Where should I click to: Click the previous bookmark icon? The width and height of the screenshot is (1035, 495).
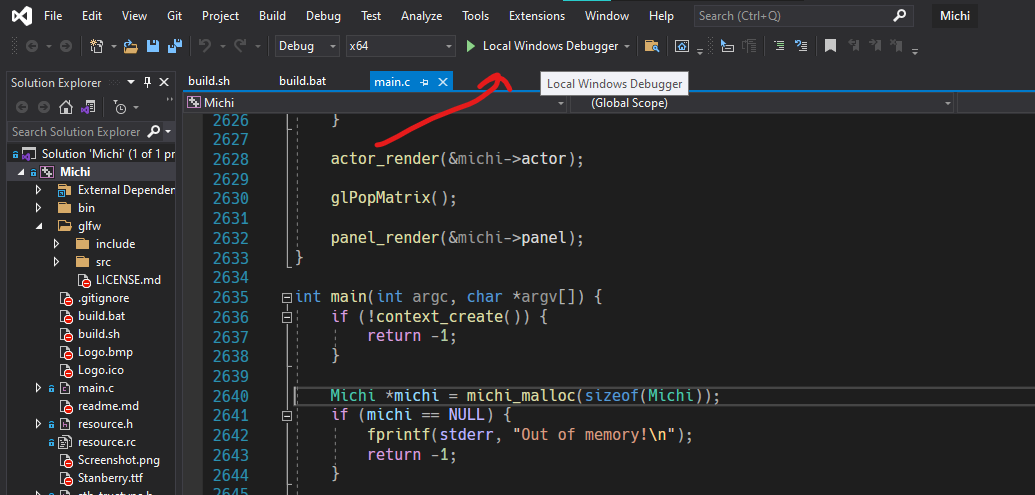click(853, 46)
